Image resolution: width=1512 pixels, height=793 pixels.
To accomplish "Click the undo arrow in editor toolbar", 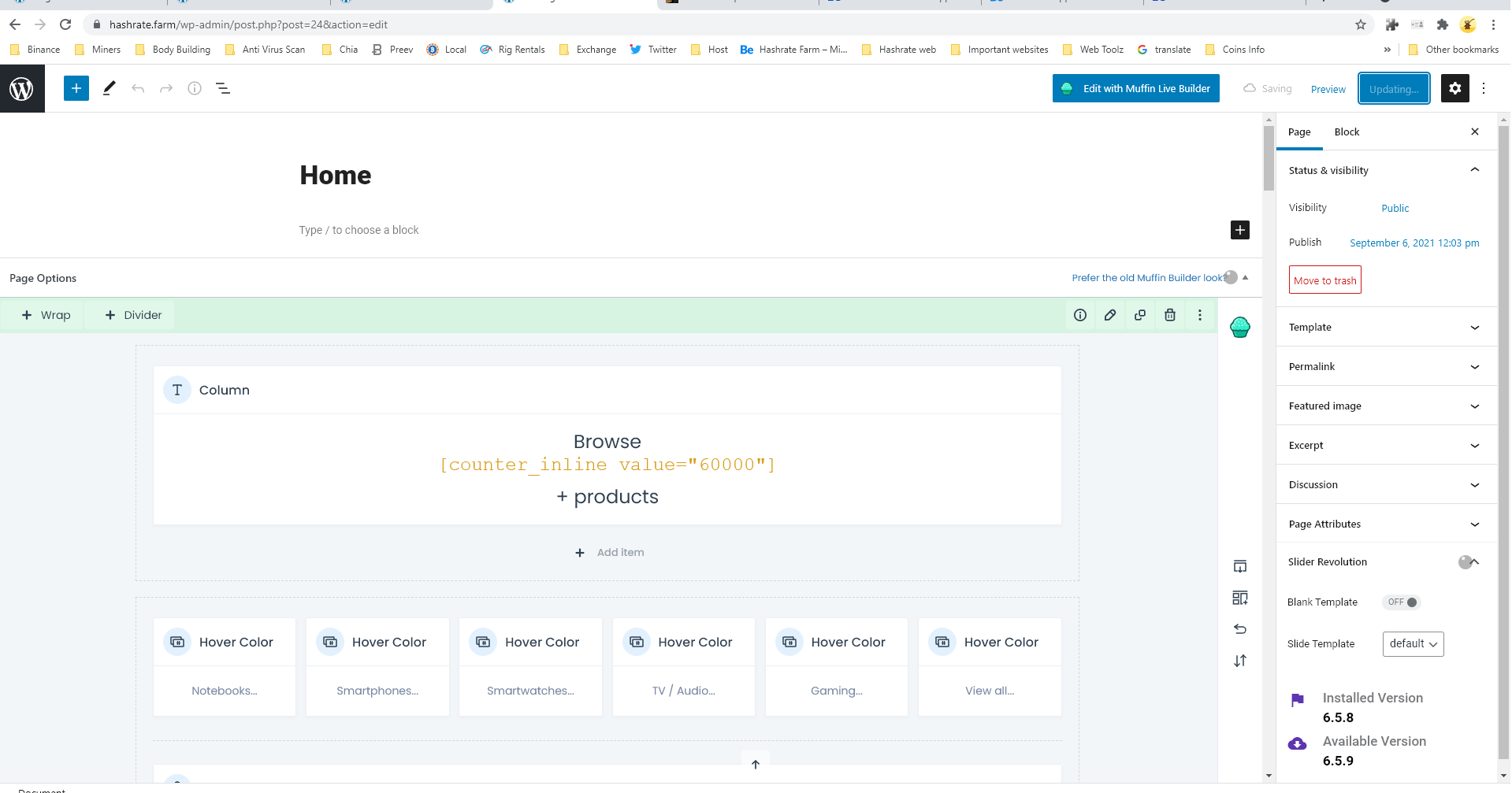I will (138, 88).
